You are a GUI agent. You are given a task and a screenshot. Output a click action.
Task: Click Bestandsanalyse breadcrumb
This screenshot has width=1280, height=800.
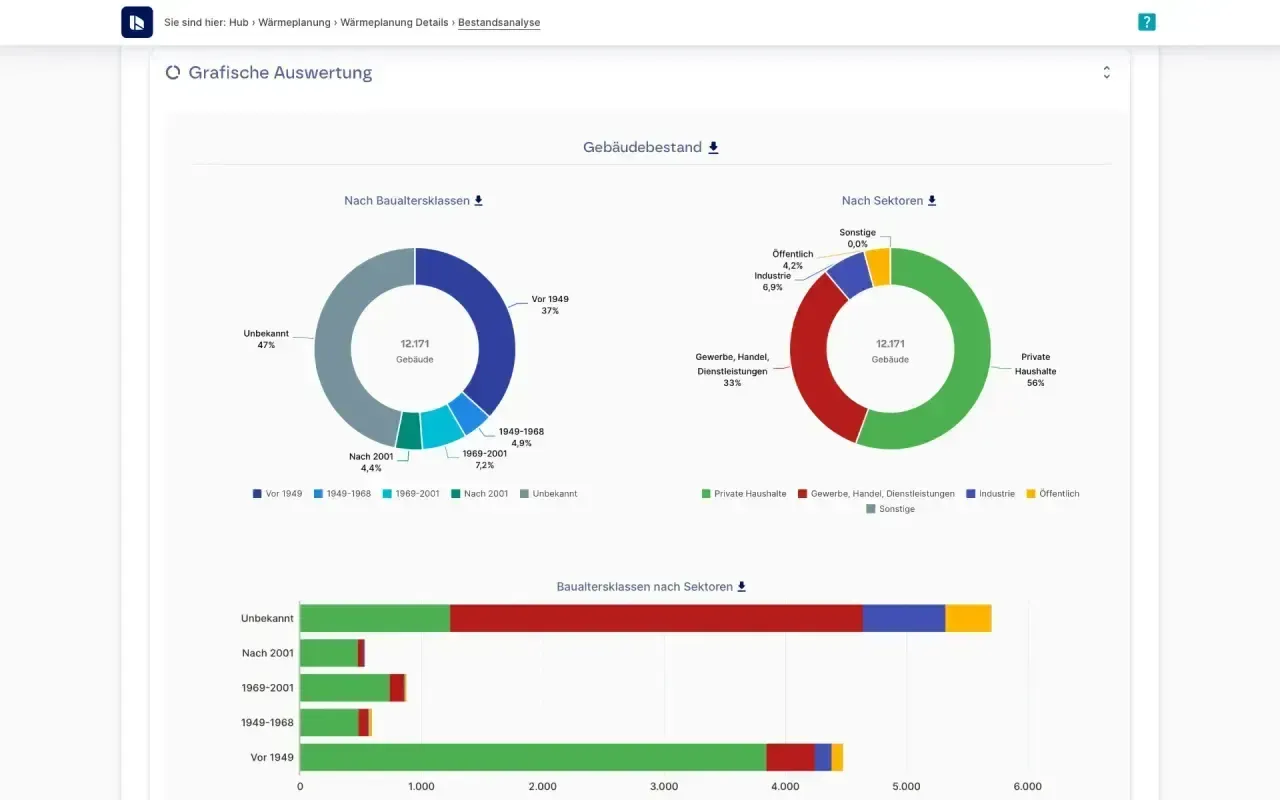coord(499,22)
